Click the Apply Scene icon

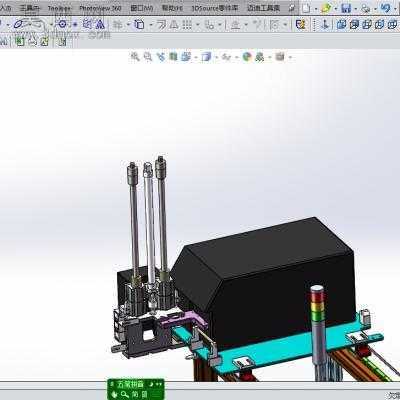[x=259, y=57]
